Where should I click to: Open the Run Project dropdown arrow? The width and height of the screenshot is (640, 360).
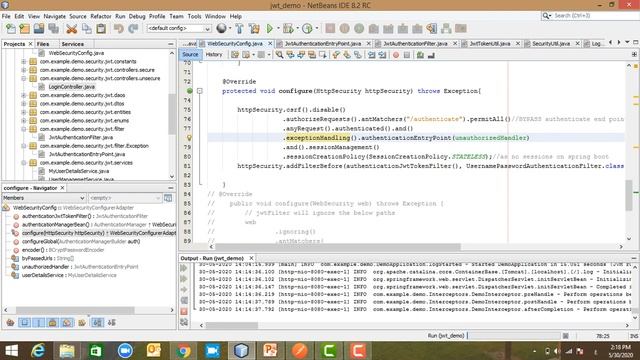point(278,29)
